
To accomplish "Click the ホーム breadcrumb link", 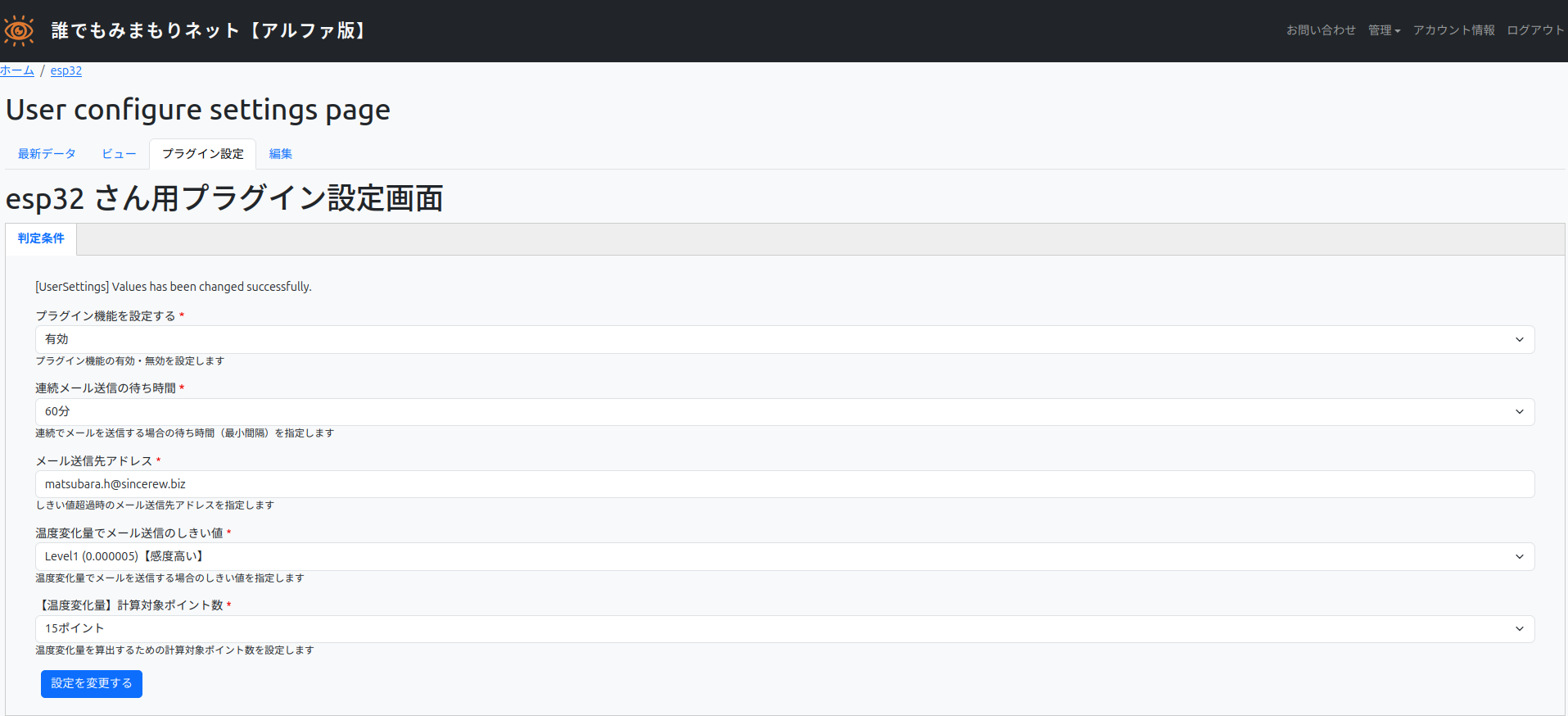I will pos(17,70).
